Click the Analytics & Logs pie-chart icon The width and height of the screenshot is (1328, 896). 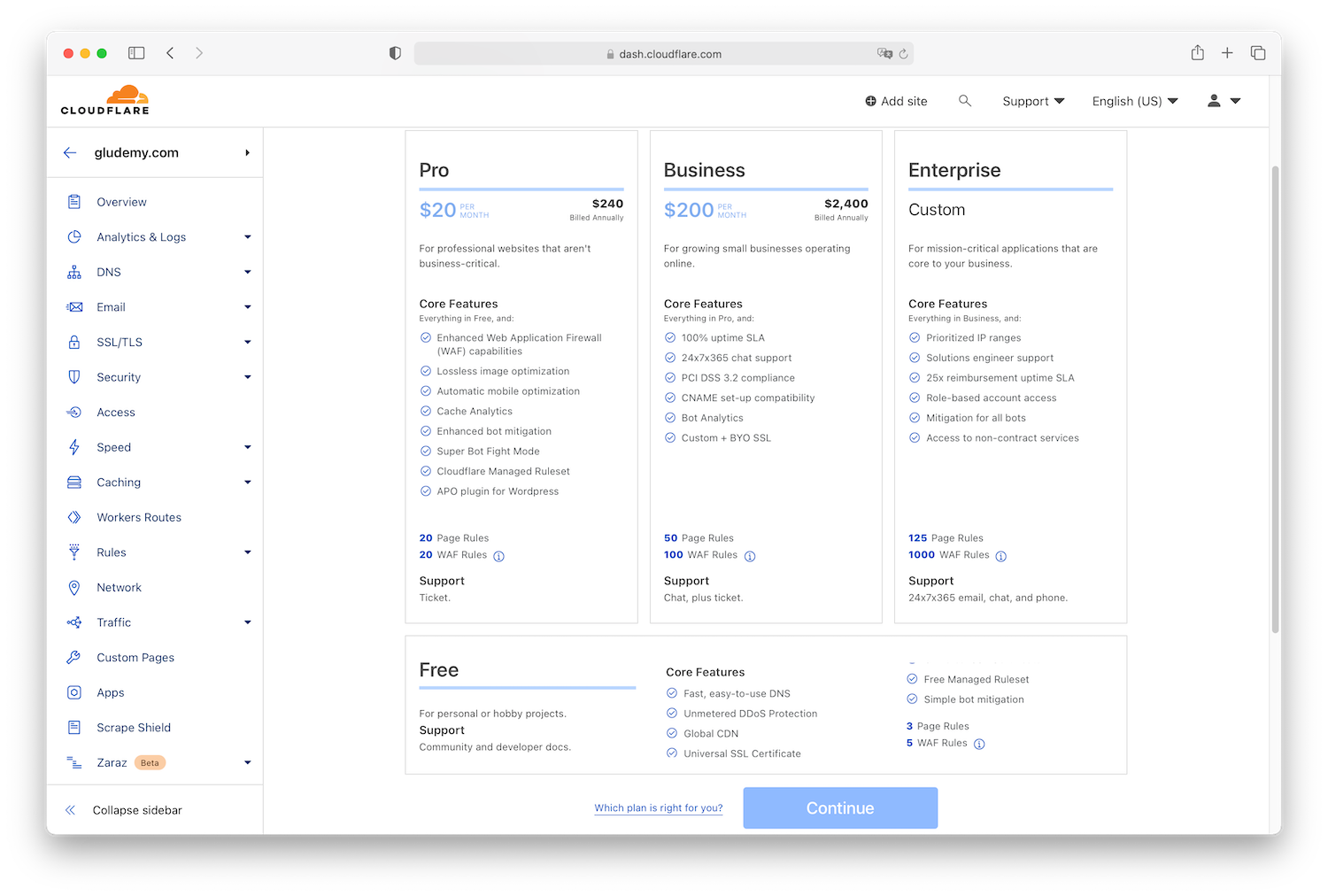74,237
